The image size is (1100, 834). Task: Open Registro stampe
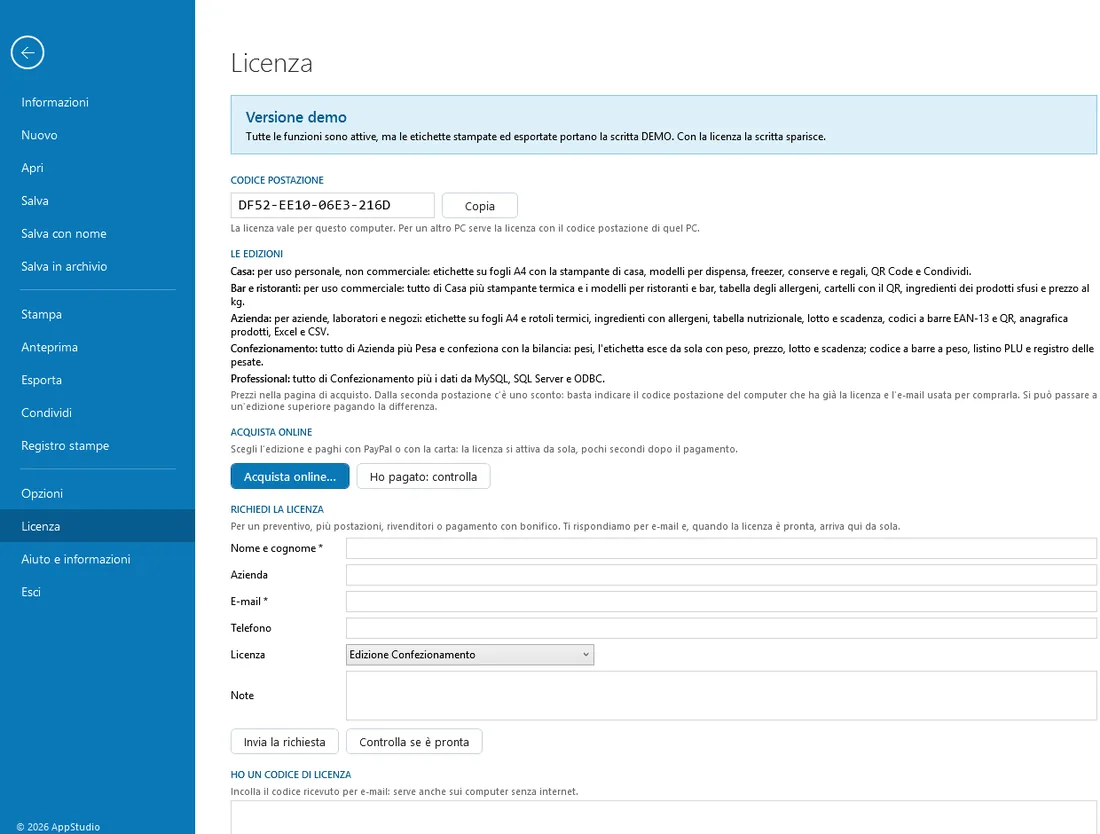pyautogui.click(x=98, y=446)
